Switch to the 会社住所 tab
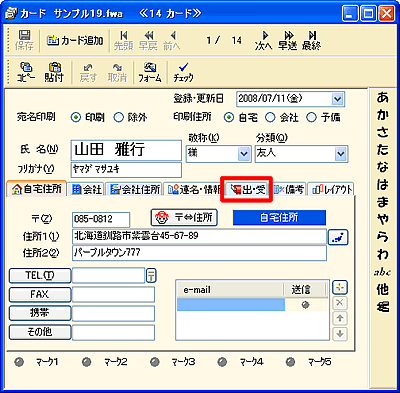400x393 pixels. (135, 189)
